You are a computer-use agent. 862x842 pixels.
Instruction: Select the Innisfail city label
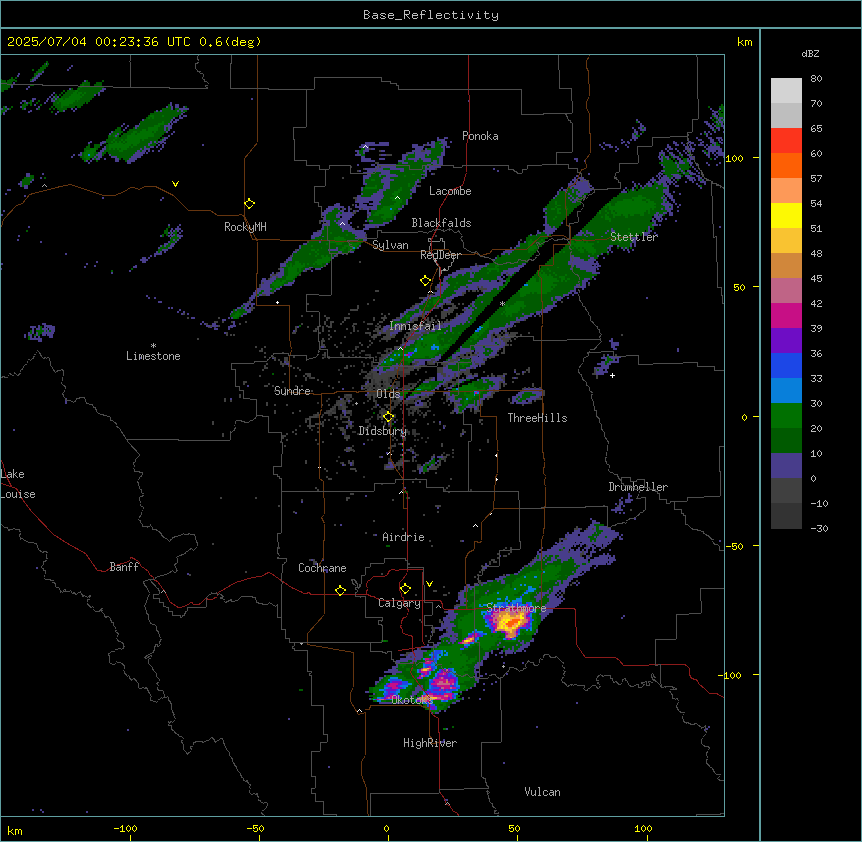tap(416, 326)
